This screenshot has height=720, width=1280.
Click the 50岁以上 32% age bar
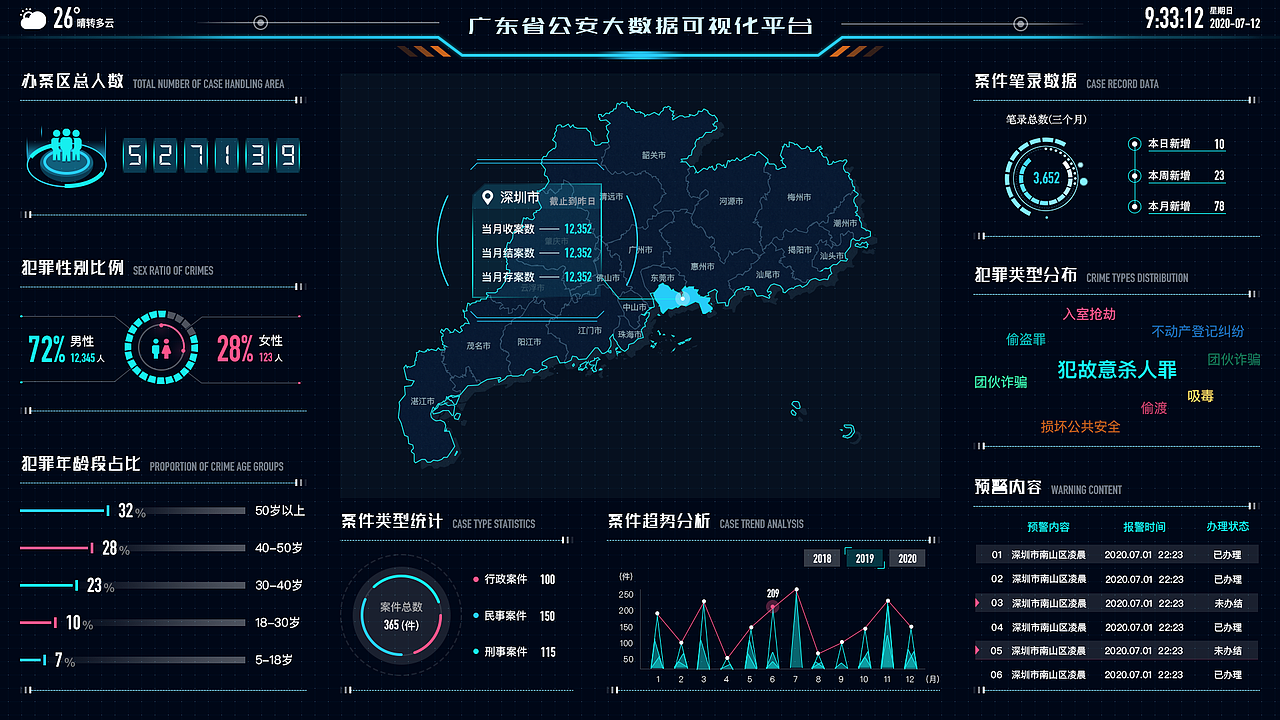pos(133,511)
